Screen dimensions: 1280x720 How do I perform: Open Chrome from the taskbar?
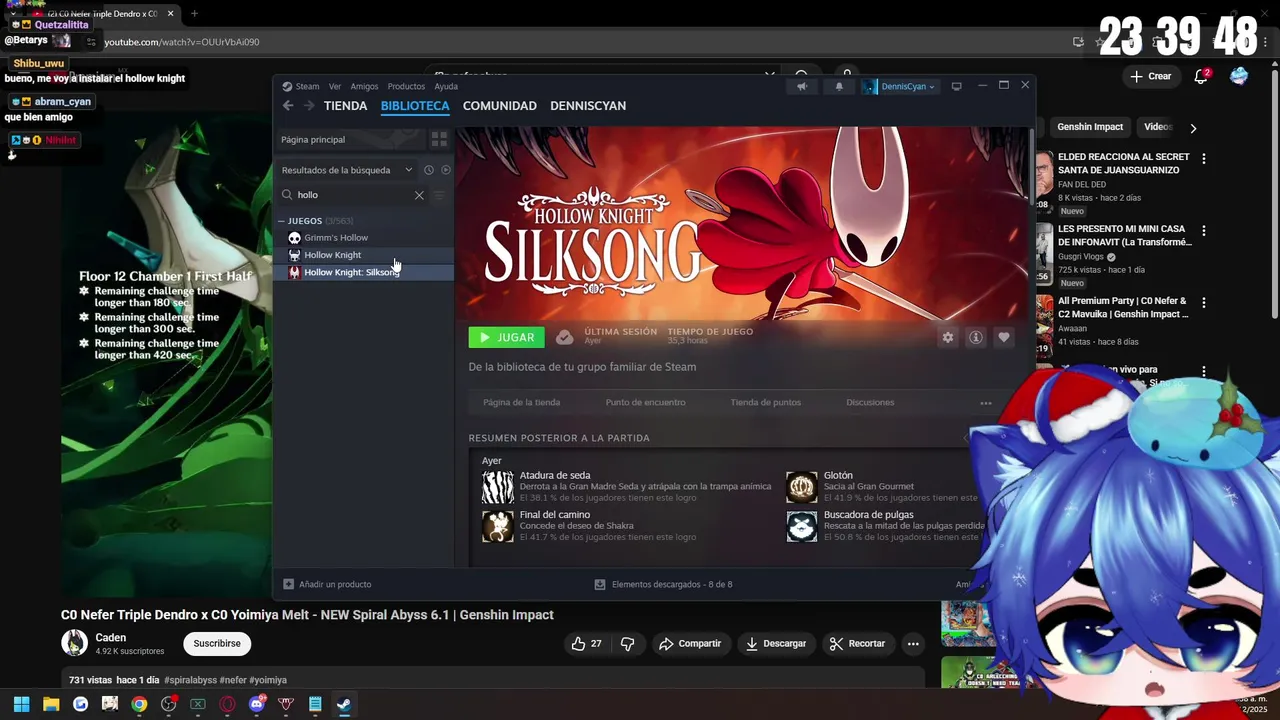tap(139, 704)
